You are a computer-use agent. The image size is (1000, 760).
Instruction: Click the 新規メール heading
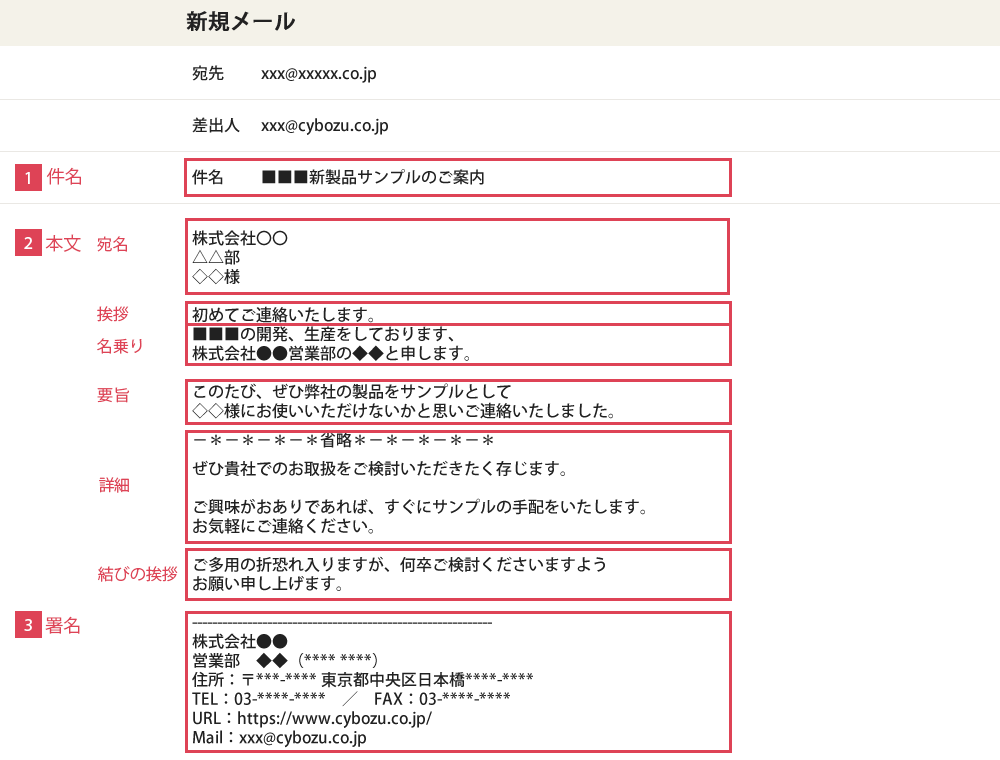pos(240,21)
